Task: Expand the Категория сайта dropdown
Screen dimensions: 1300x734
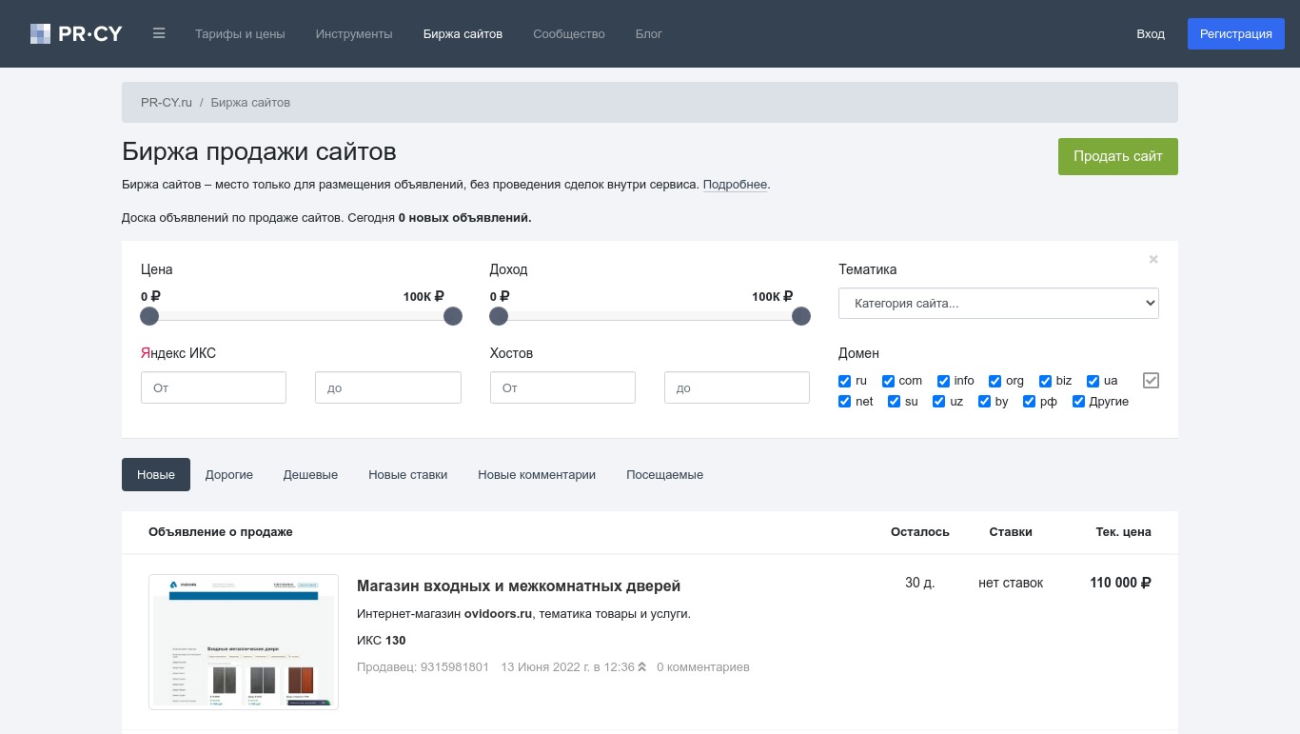Action: click(x=998, y=304)
